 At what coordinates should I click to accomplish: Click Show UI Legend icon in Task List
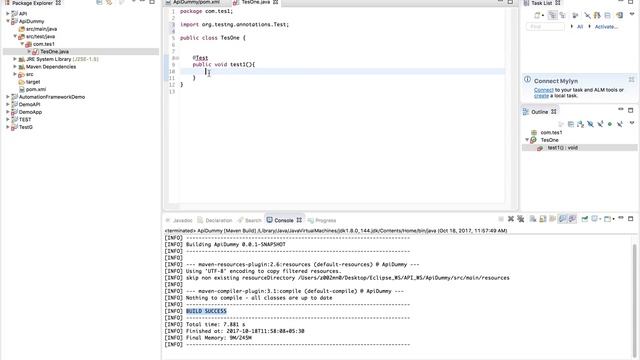click(x=620, y=16)
